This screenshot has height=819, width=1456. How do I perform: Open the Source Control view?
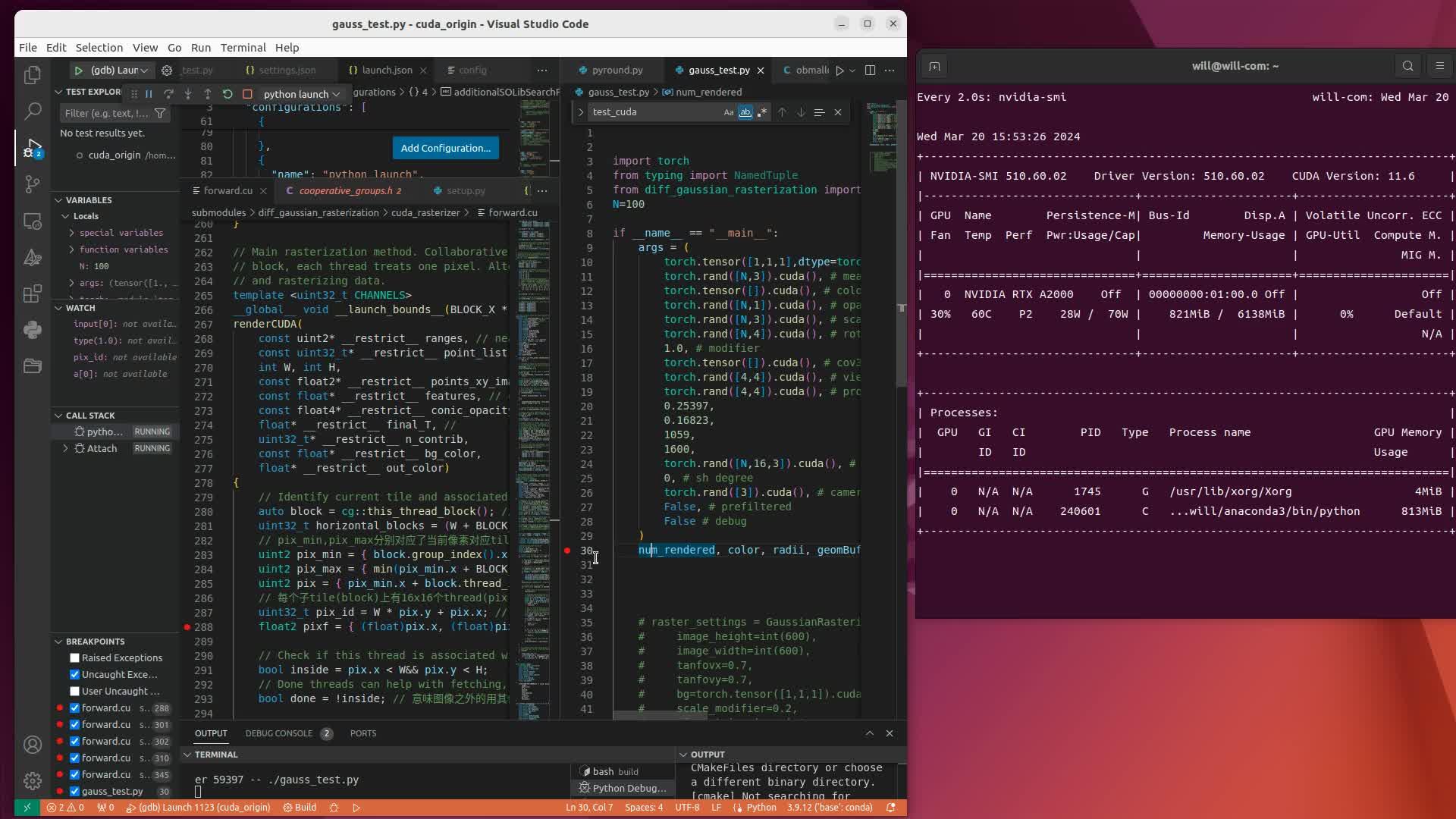point(33,184)
